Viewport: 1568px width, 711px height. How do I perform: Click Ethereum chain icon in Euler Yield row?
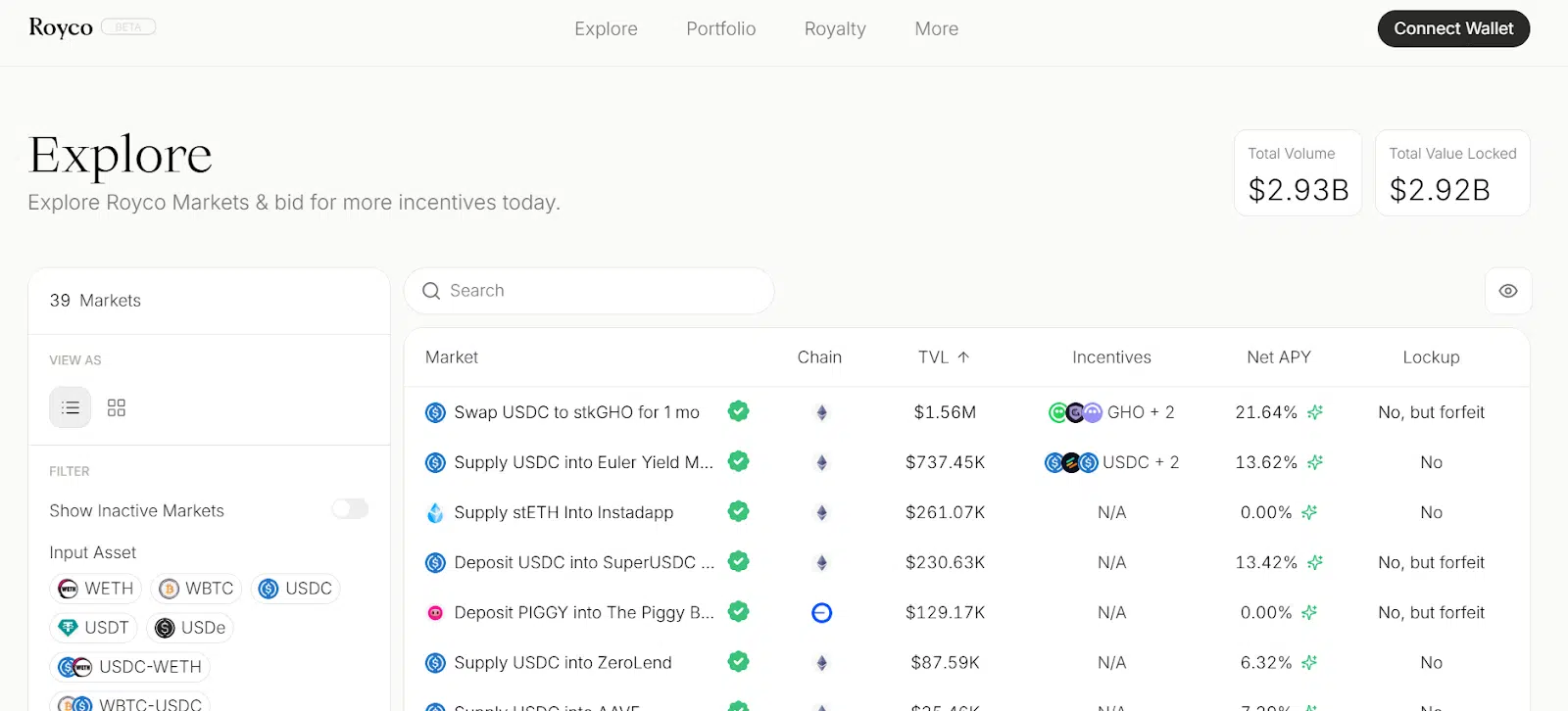(822, 462)
